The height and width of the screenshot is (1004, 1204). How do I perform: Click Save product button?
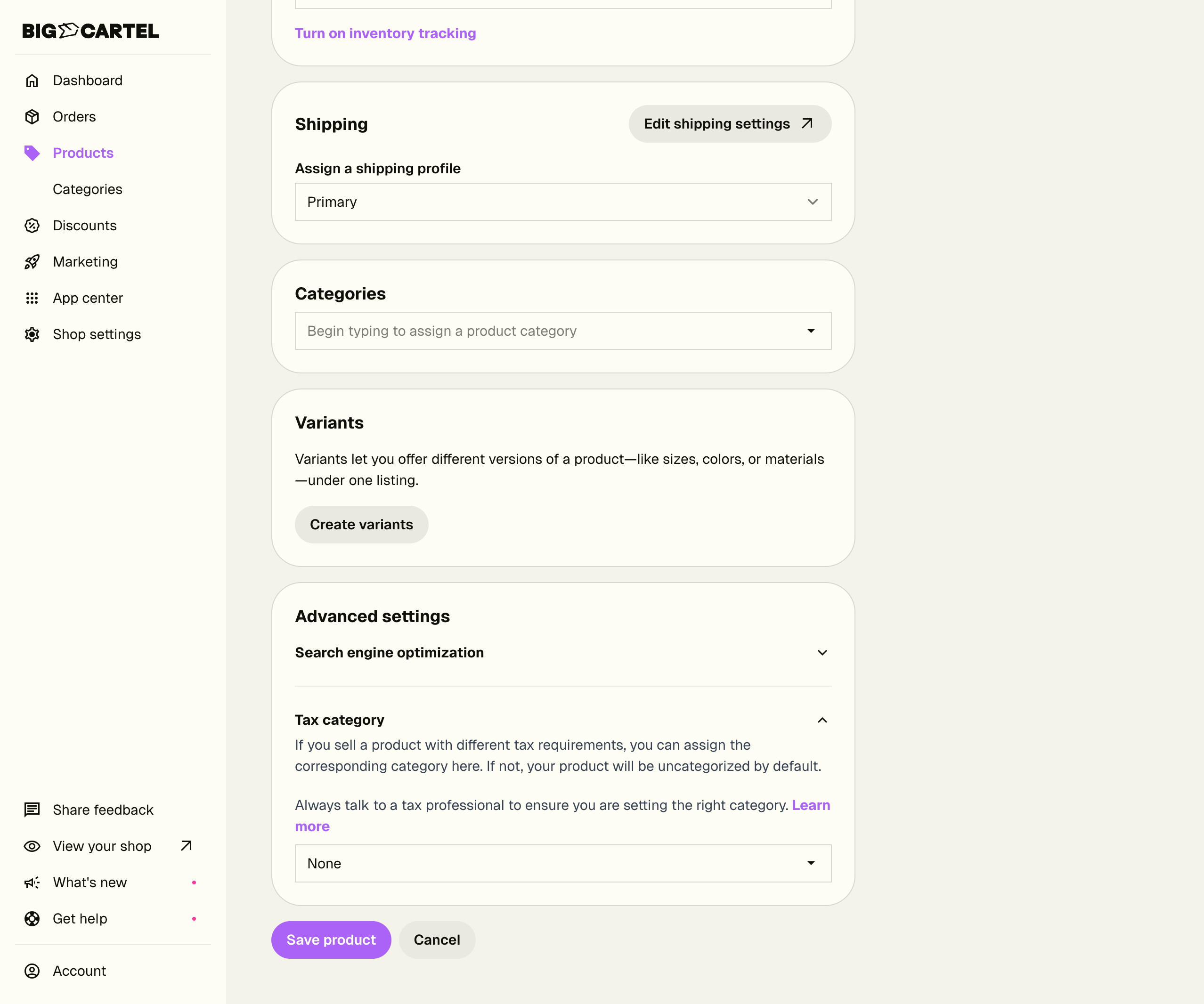coord(331,940)
